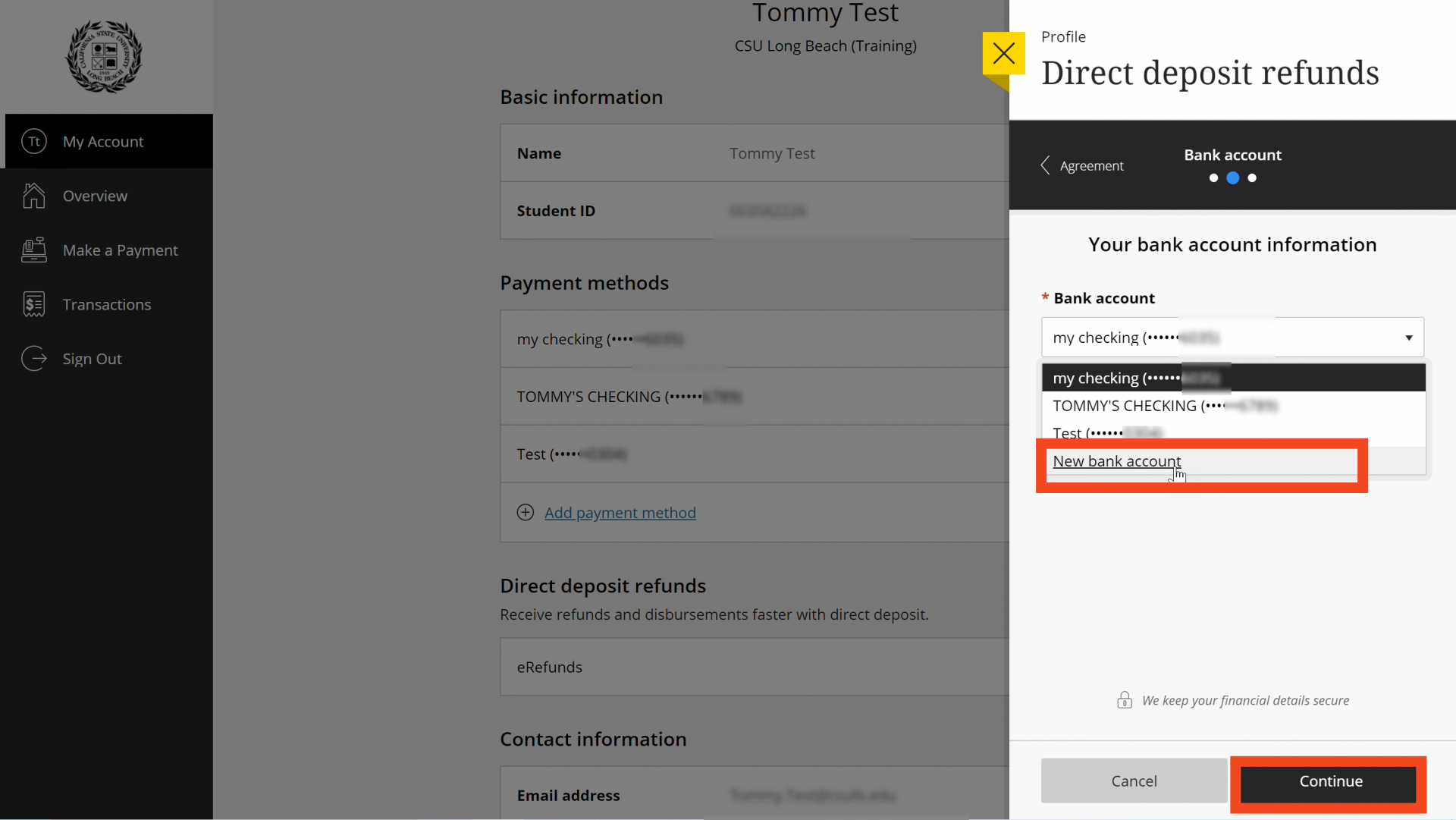Screen dimensions: 1456x820
Task: Click the third step progress dot
Action: pos(1252,178)
